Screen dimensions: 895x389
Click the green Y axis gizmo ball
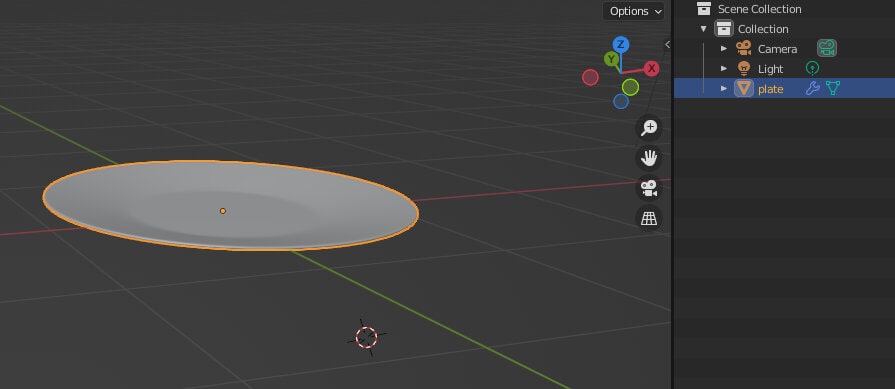pos(611,59)
